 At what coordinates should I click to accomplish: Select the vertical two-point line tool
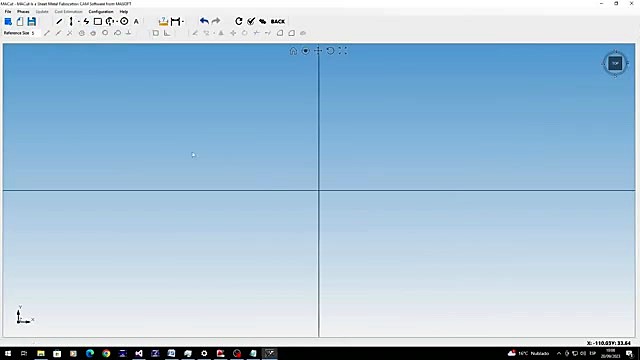(71, 21)
